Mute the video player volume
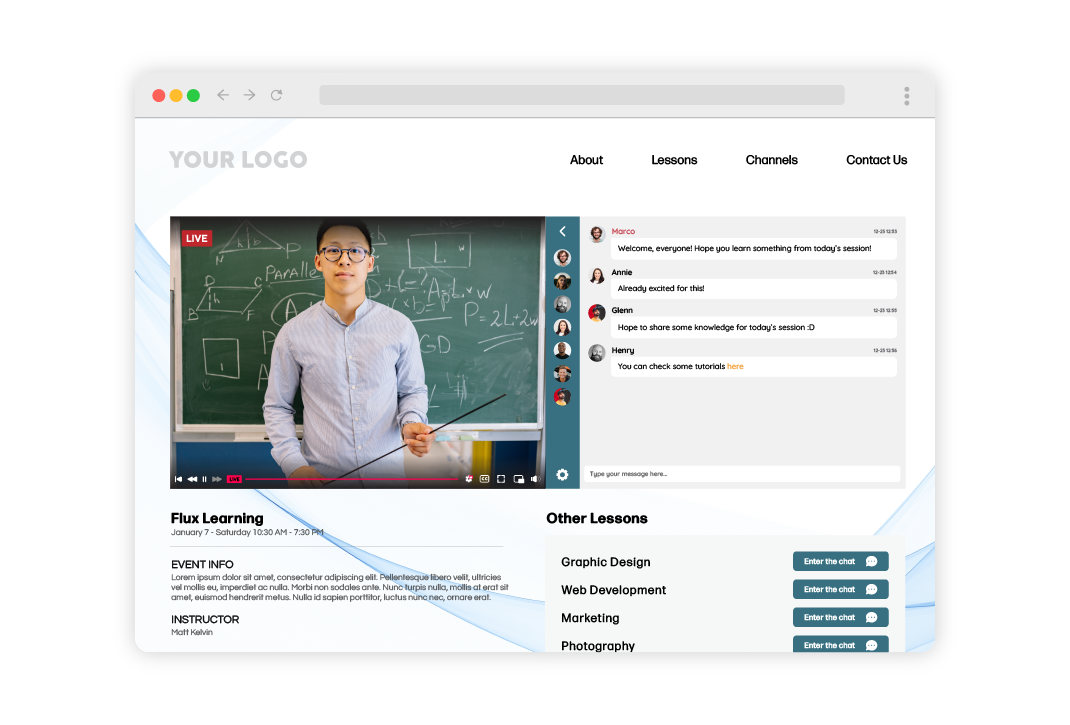 pos(535,479)
